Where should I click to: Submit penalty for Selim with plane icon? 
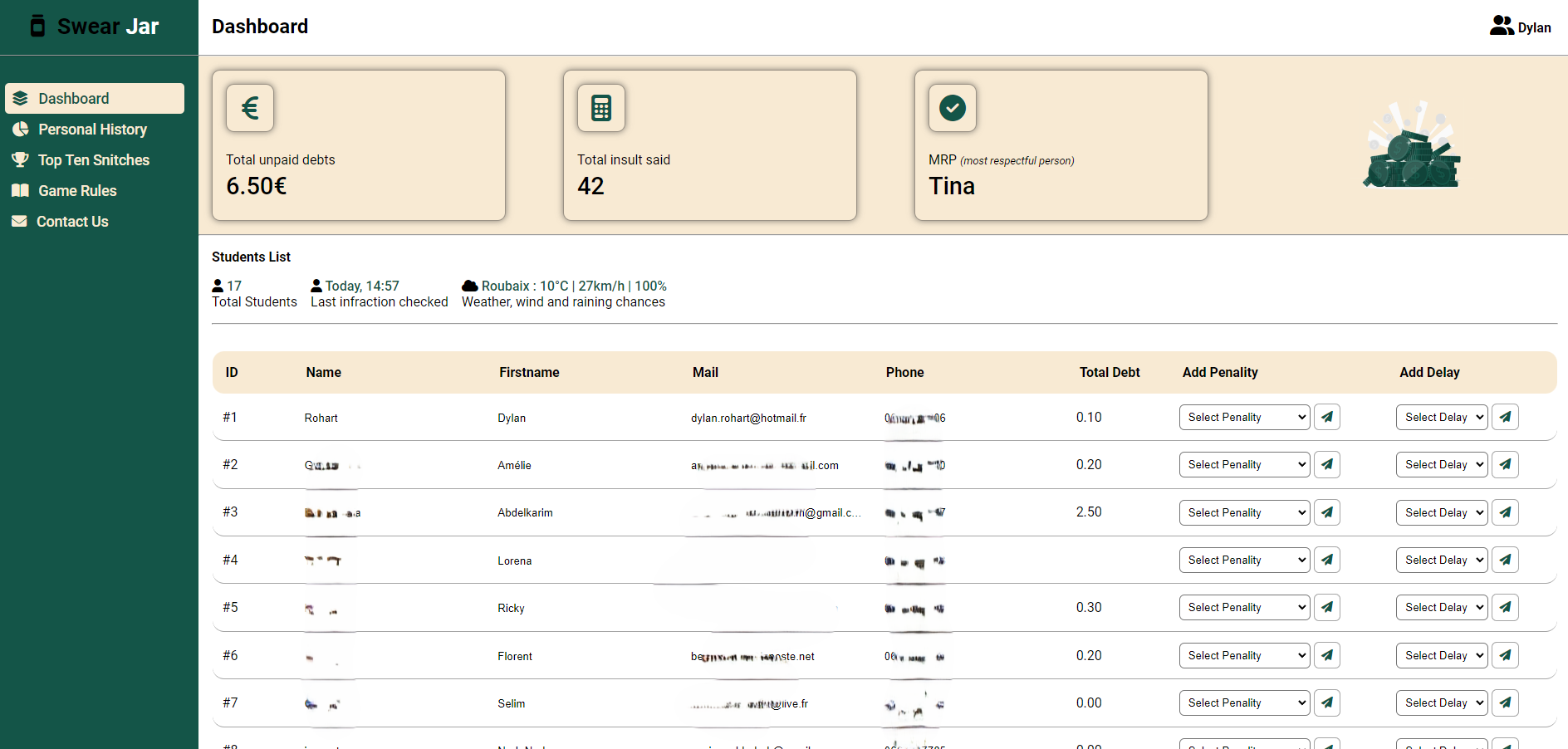tap(1326, 702)
